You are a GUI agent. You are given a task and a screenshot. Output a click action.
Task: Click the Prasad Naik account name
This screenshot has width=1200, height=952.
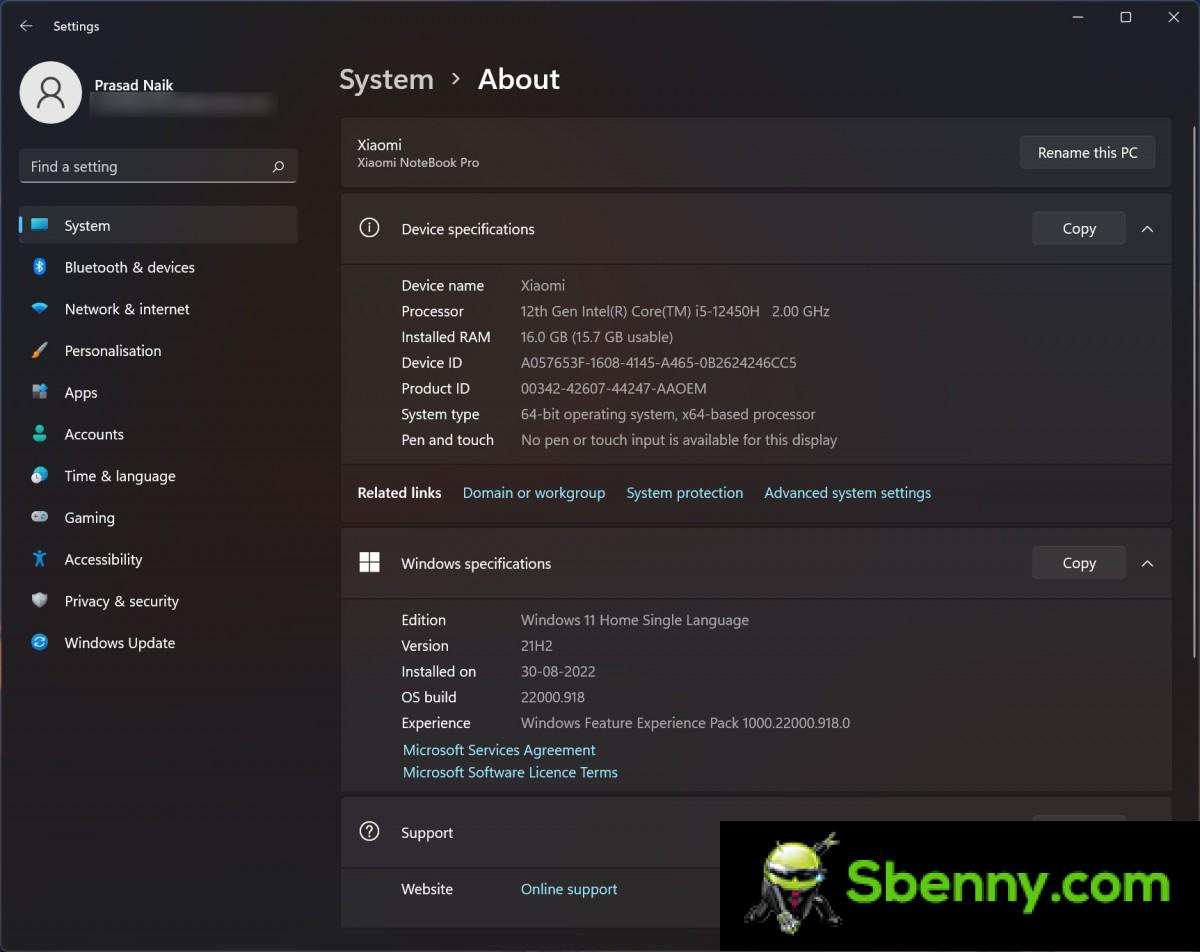coord(134,85)
